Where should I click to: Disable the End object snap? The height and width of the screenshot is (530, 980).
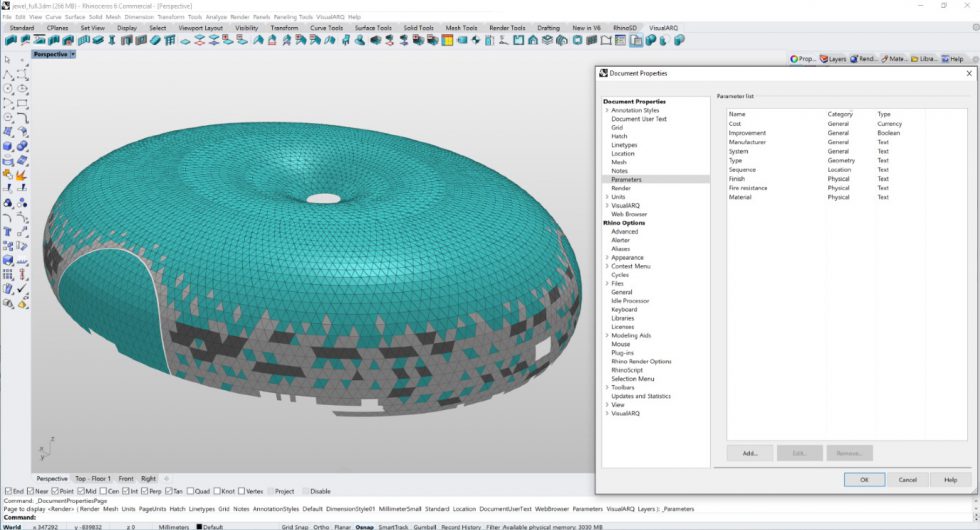[x=8, y=491]
